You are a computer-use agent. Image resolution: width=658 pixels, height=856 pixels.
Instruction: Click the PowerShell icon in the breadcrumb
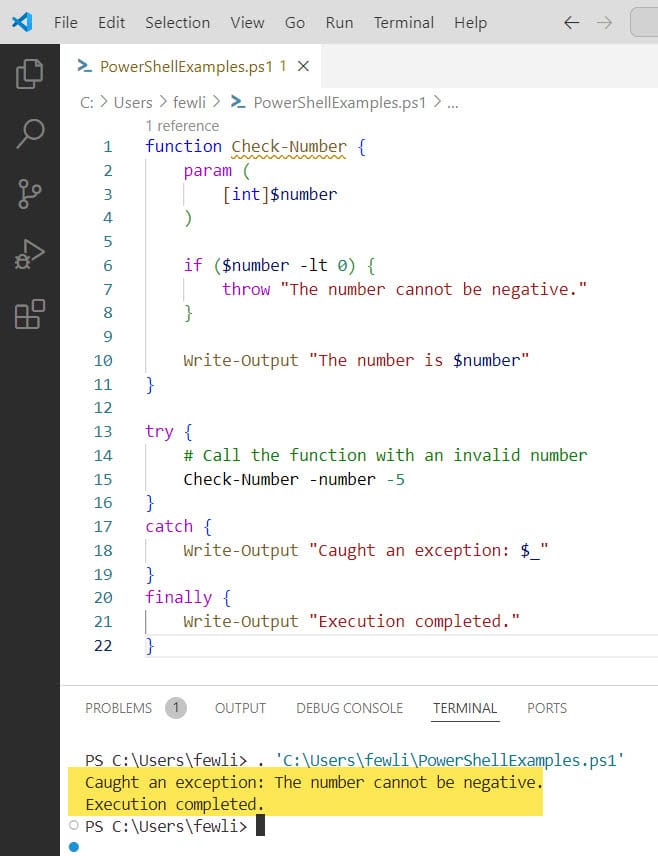pyautogui.click(x=238, y=102)
